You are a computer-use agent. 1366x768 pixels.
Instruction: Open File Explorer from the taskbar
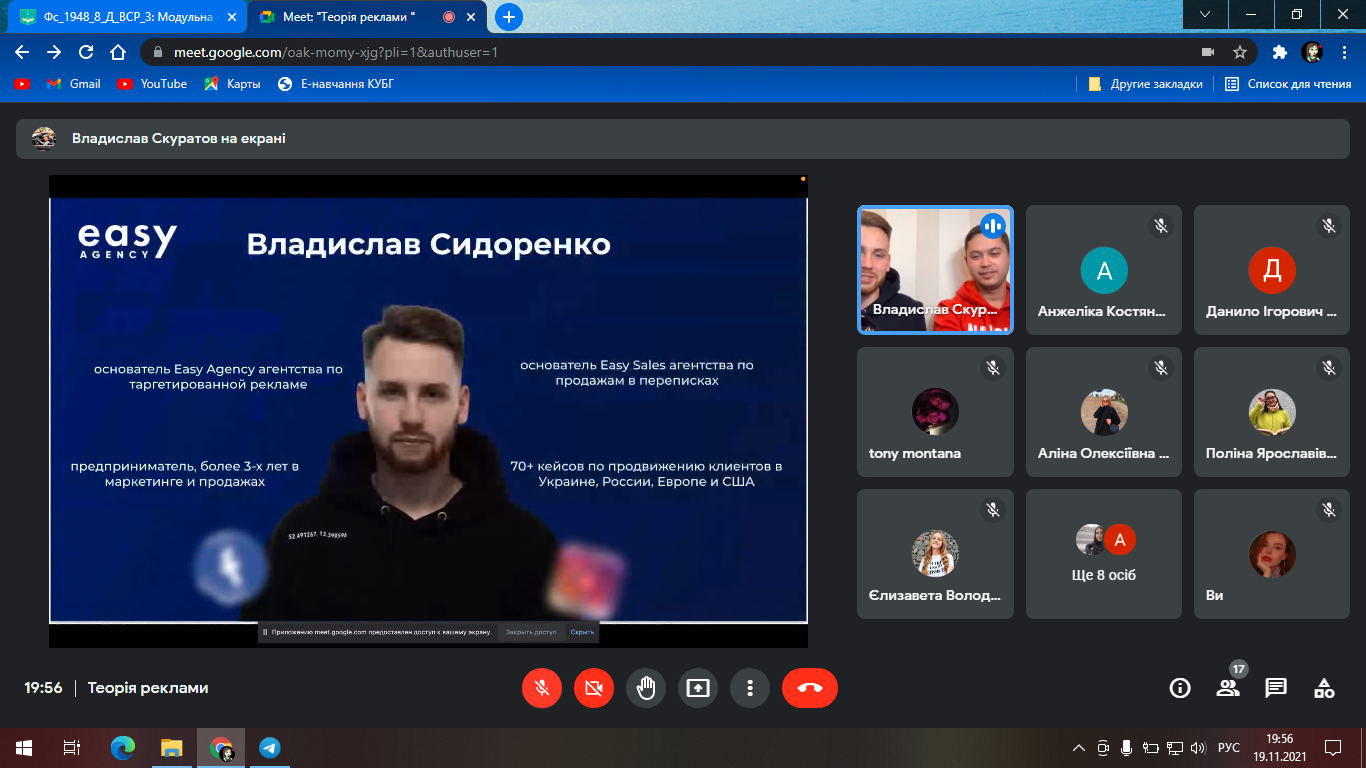172,747
